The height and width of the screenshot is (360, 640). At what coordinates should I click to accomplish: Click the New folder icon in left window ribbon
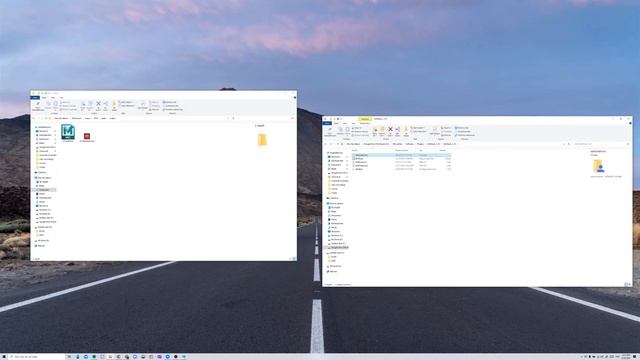coord(114,105)
